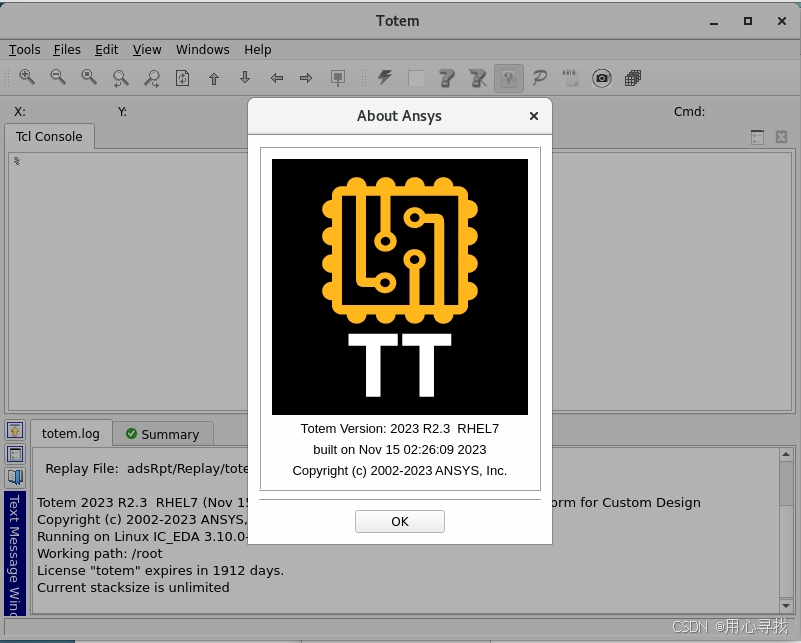
Task: Click the blank square toolbar icon
Action: pos(416,79)
